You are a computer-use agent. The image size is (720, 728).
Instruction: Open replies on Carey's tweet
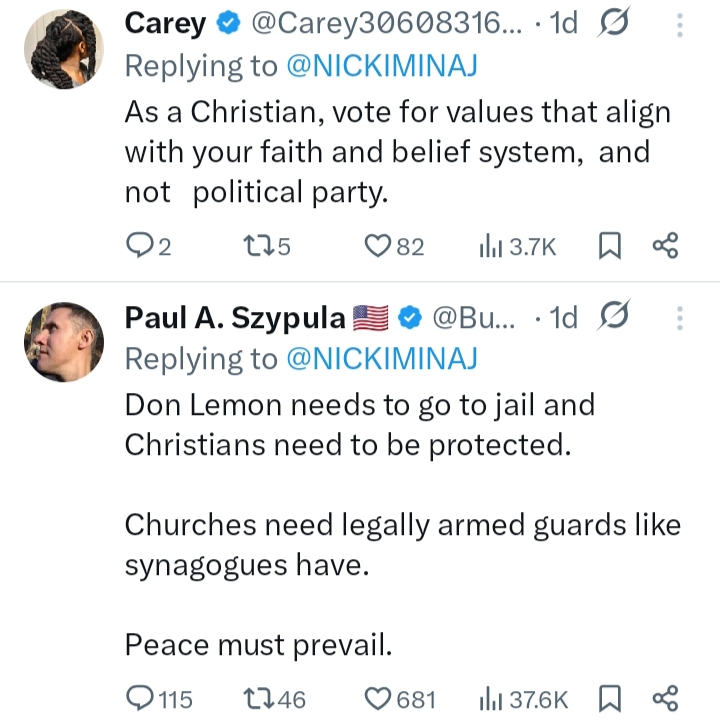(x=148, y=246)
